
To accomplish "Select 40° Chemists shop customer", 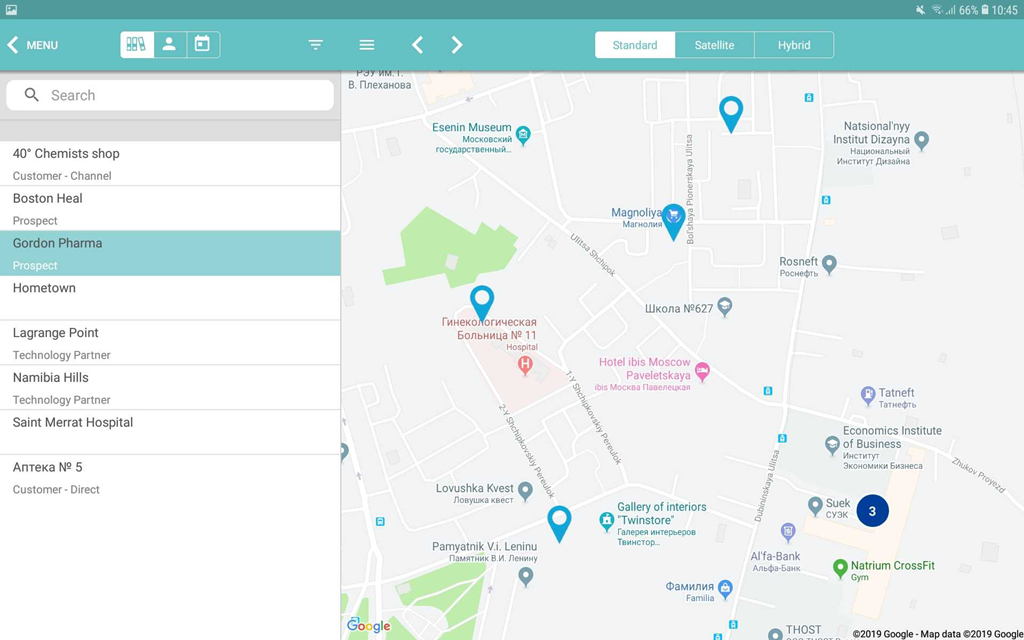I will pos(170,163).
